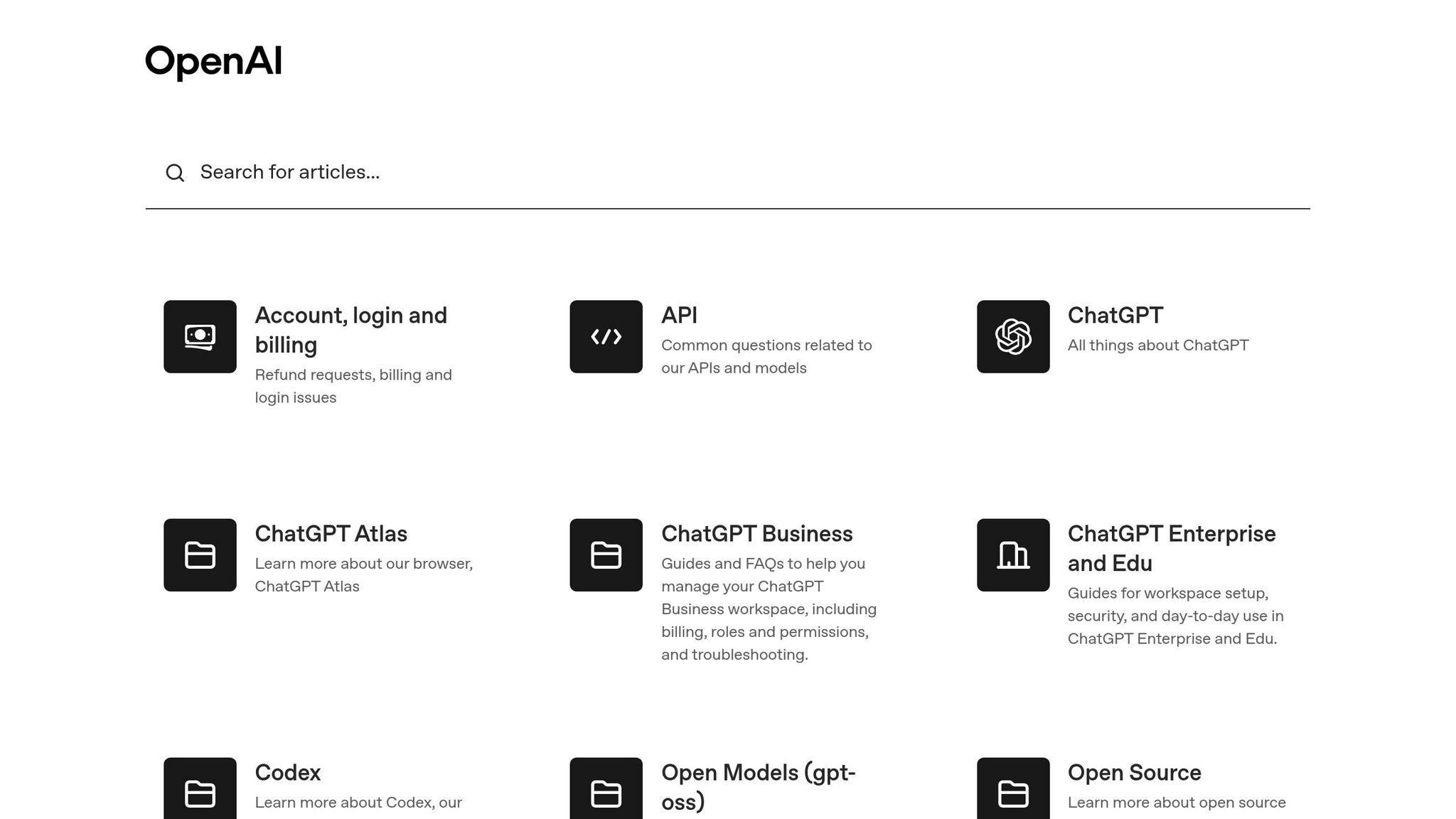Click the ChatGPT knot logo icon
The image size is (1456, 819).
pyautogui.click(x=1012, y=336)
